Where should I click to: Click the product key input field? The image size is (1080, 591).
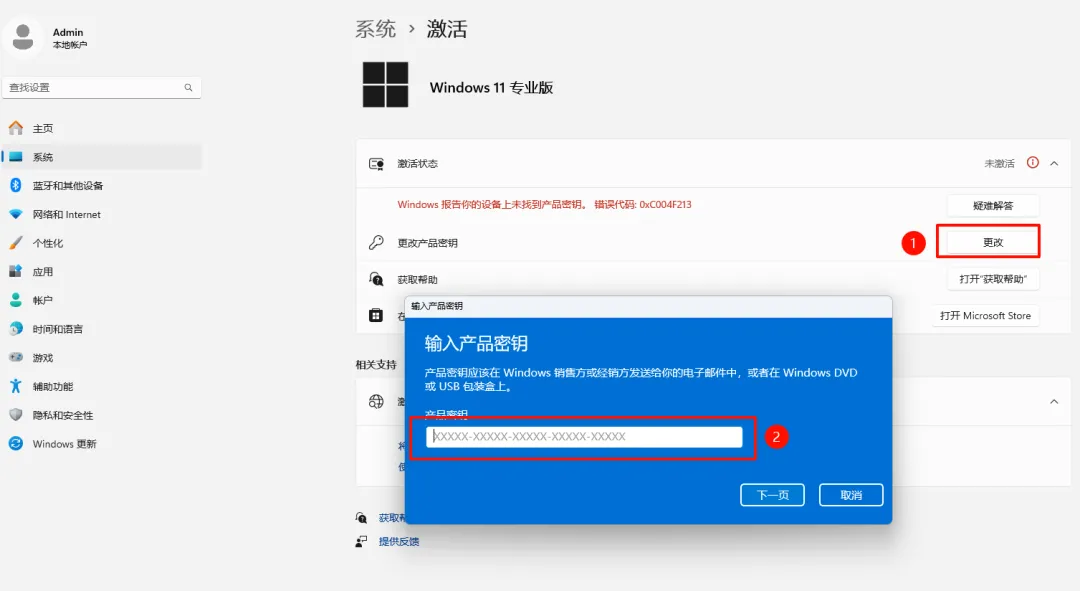(584, 437)
